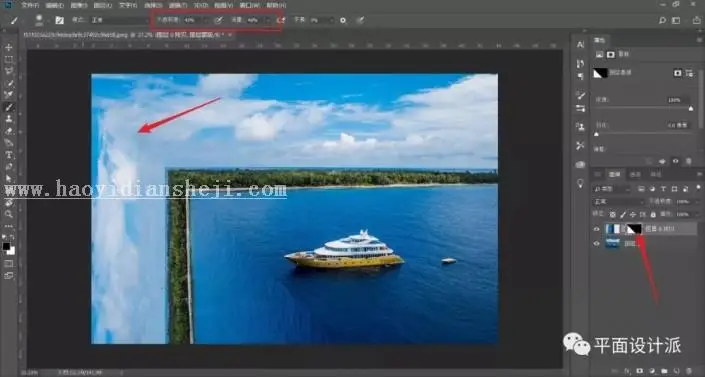The width and height of the screenshot is (705, 377).
Task: Click the Quick Mask mode icon
Action: (8, 264)
